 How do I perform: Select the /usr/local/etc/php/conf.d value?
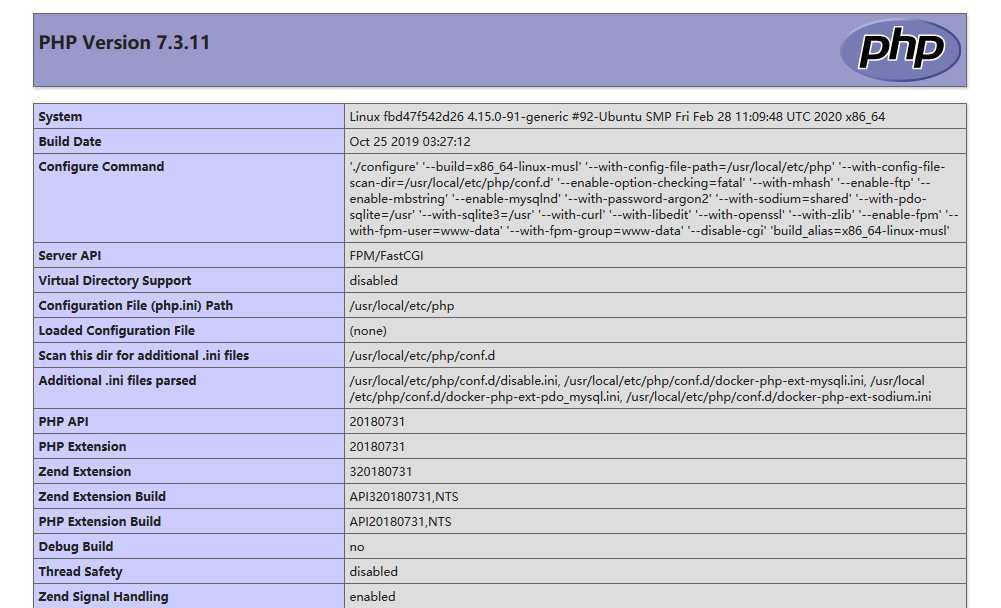(422, 355)
